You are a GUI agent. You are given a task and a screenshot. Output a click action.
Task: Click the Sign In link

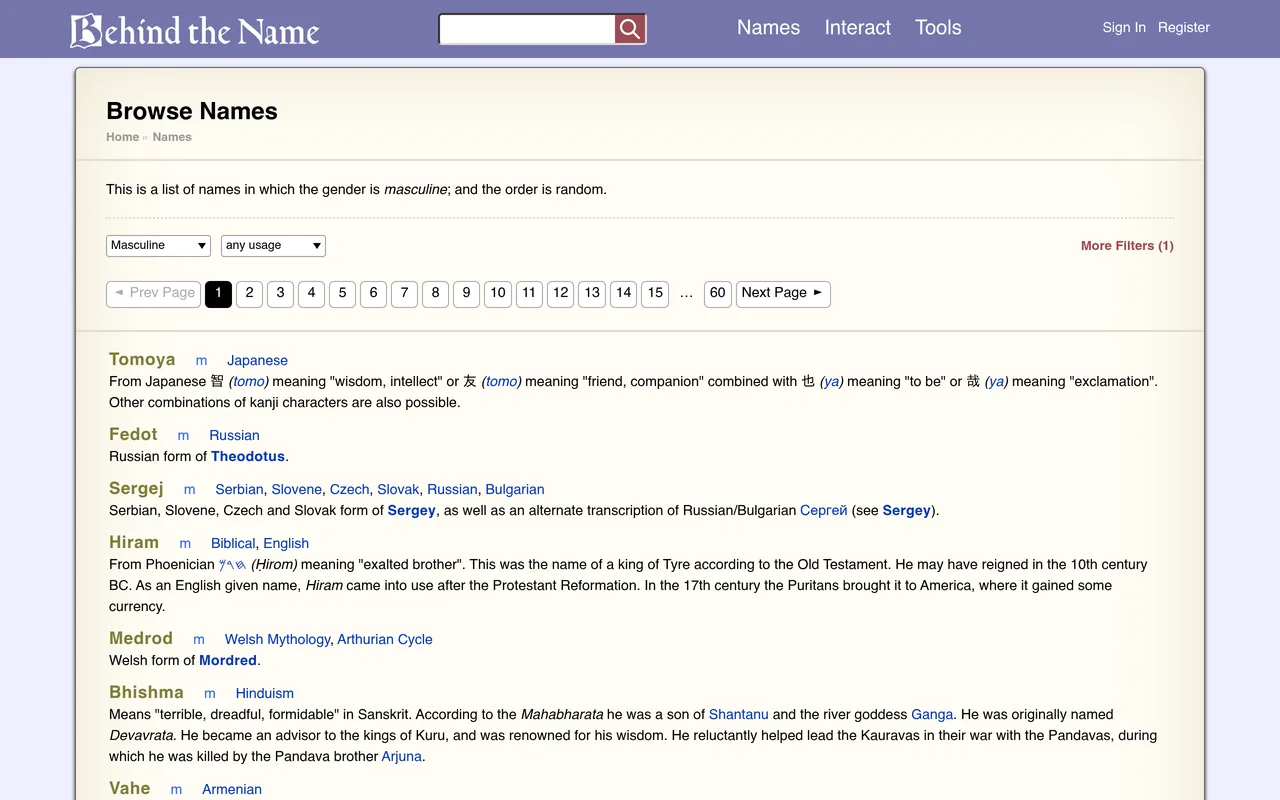pos(1124,28)
